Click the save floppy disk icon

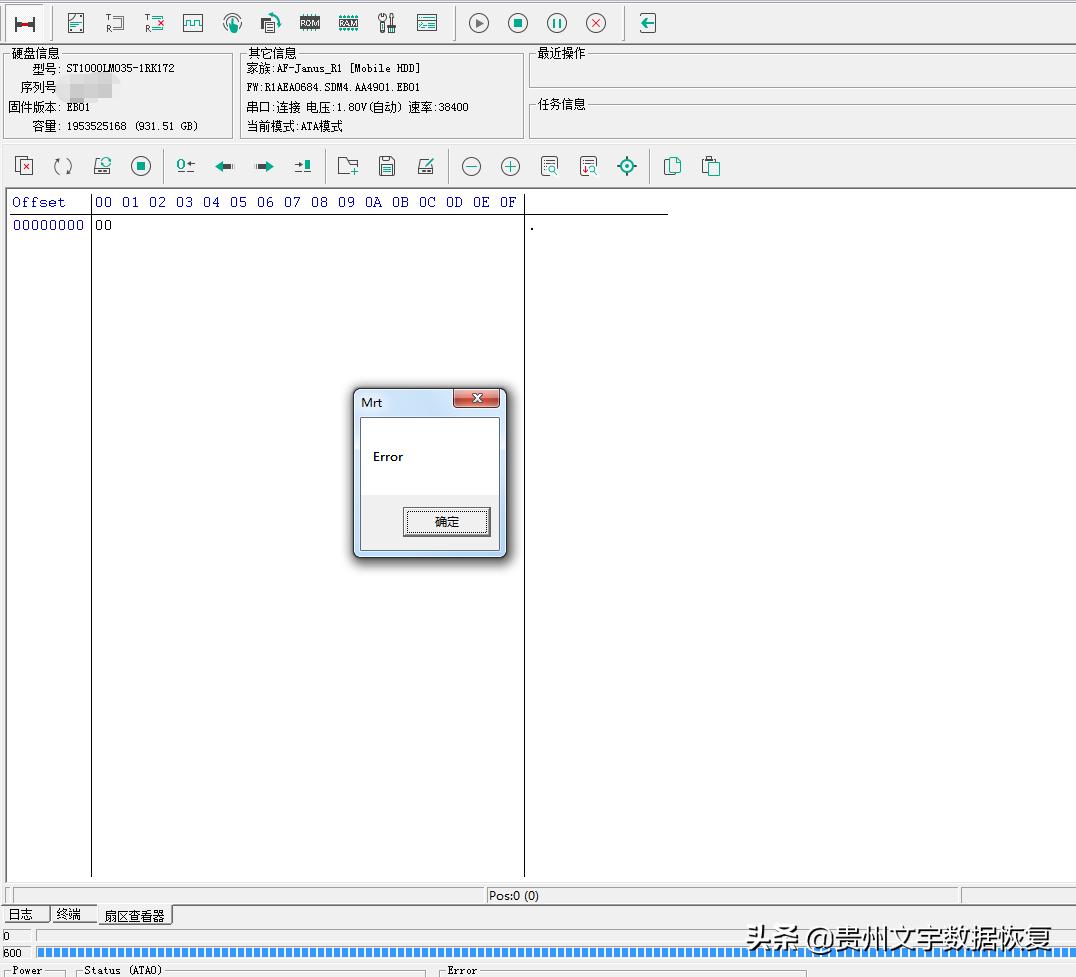pos(387,167)
